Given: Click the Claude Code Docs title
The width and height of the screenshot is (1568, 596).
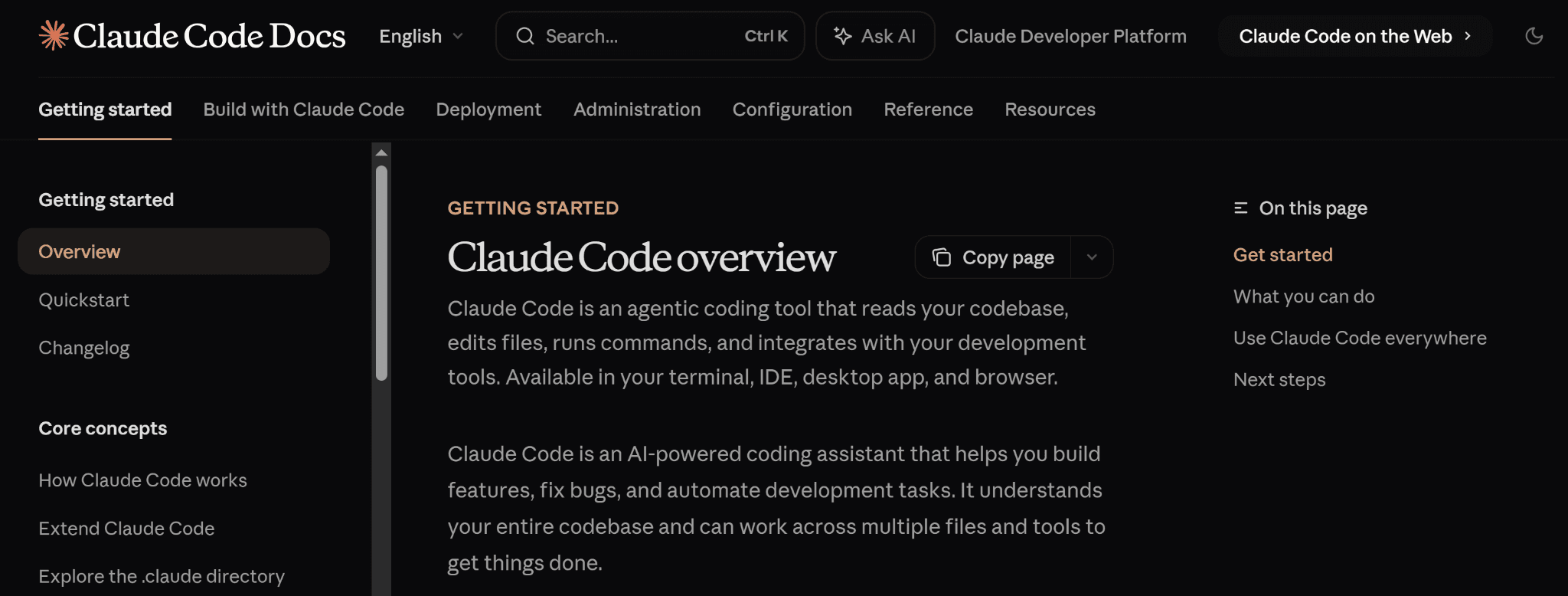Looking at the screenshot, I should tap(209, 36).
